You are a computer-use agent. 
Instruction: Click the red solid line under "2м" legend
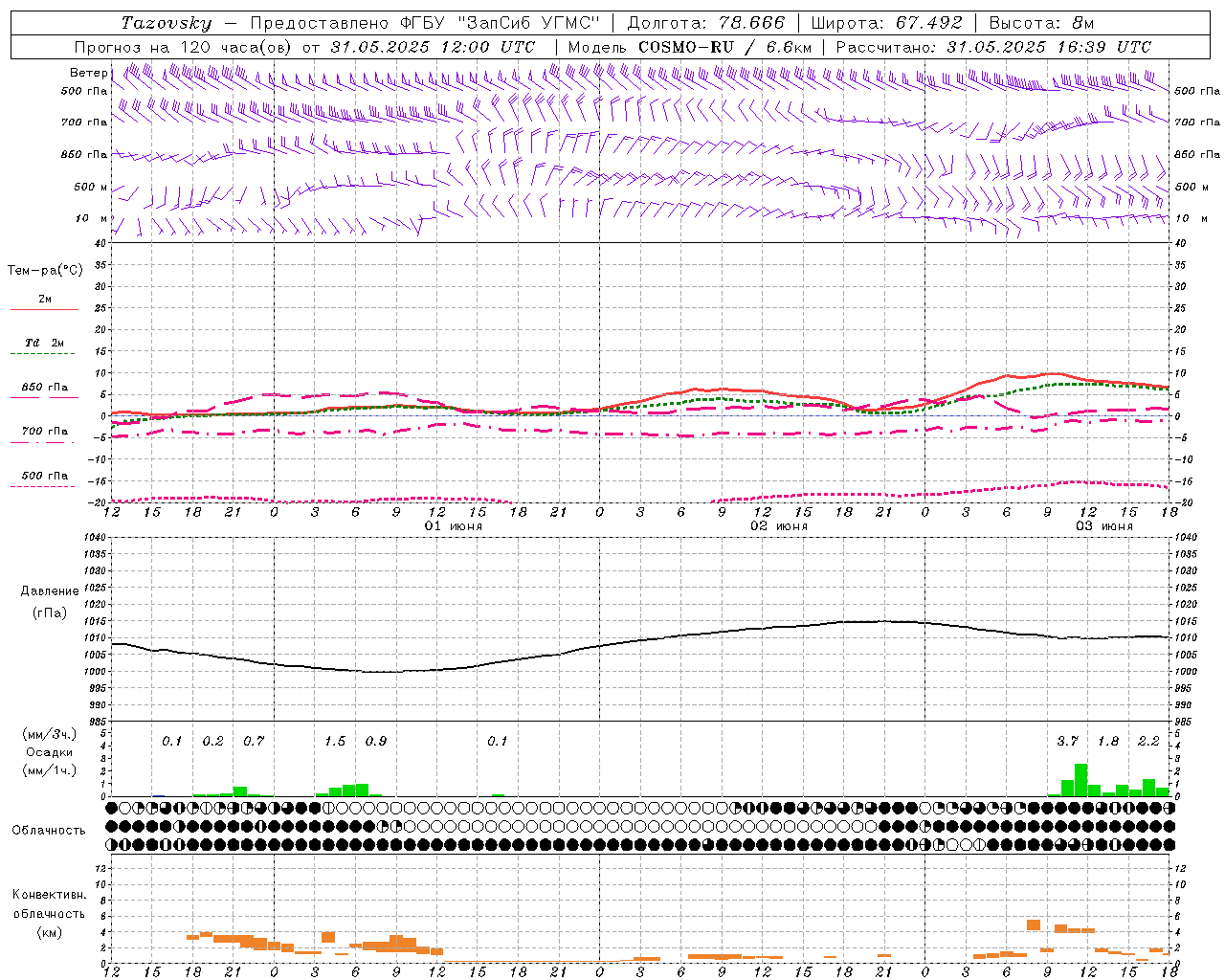(x=44, y=310)
